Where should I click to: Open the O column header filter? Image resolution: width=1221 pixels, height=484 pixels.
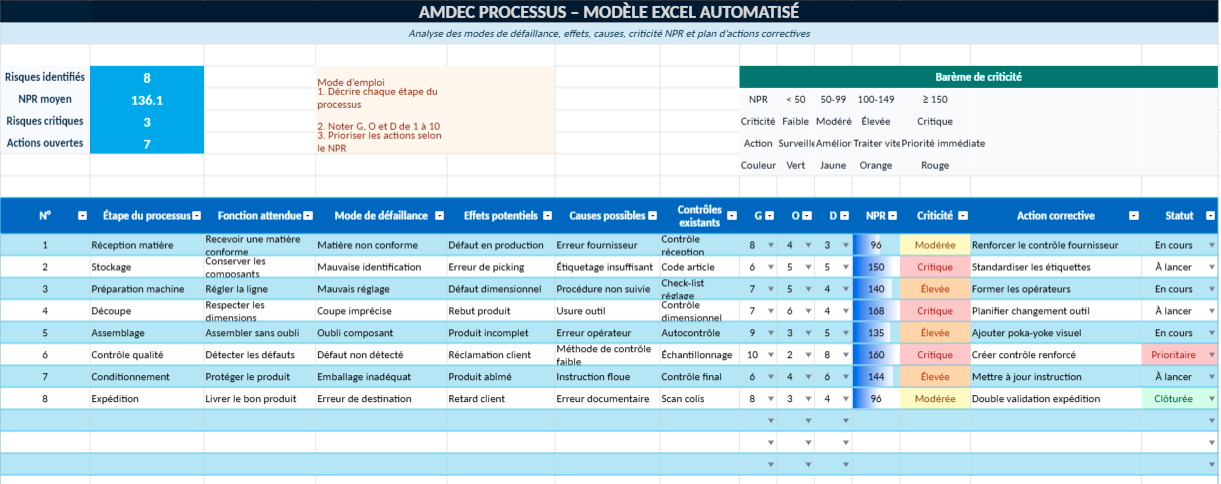(x=808, y=216)
